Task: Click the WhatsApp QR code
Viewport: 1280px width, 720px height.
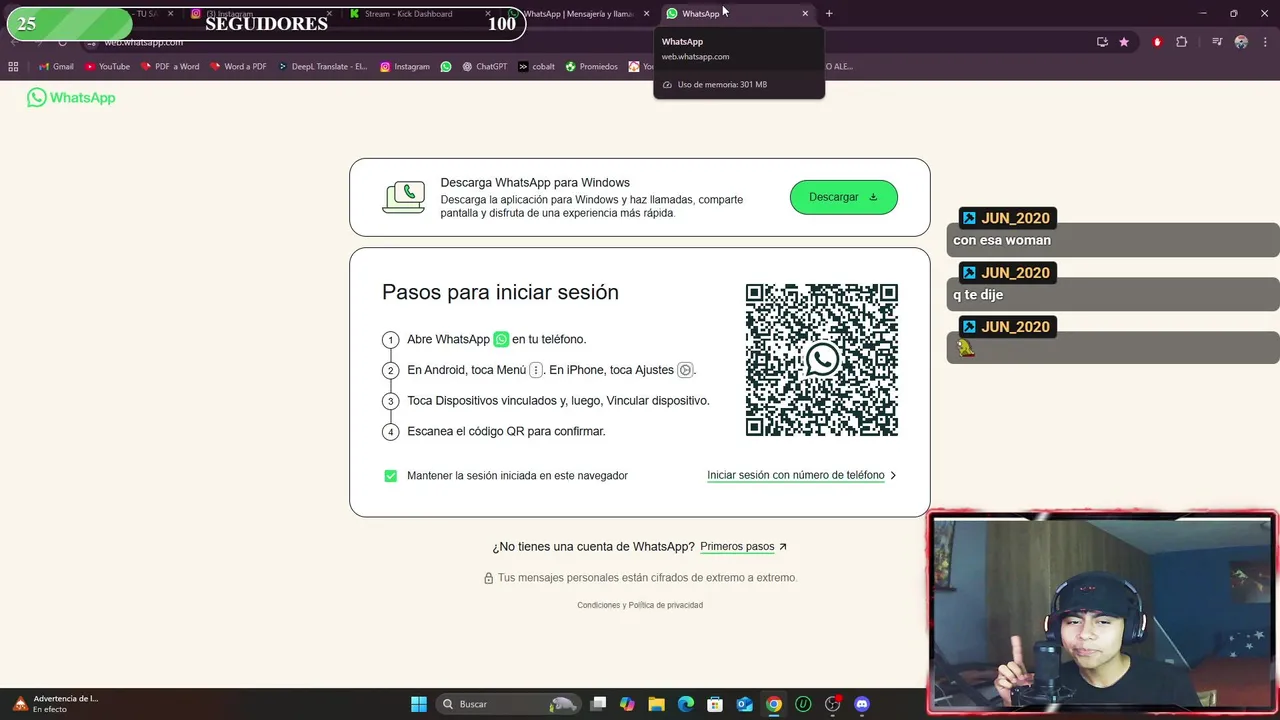Action: point(822,360)
